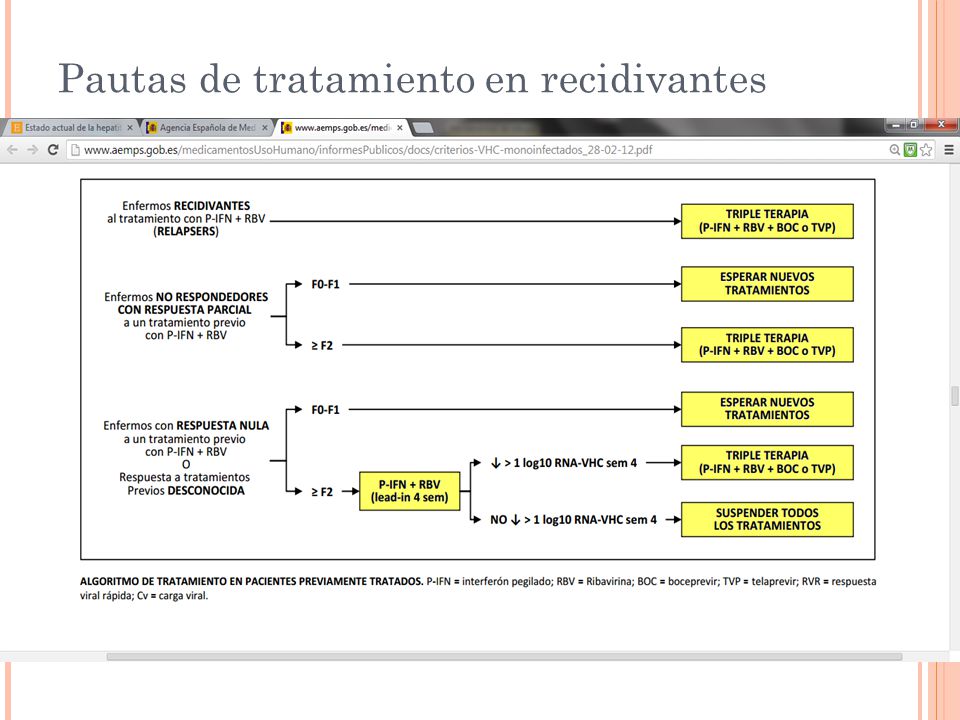
Task: Click the vertical scrollbar thumb at right
Action: 954,396
